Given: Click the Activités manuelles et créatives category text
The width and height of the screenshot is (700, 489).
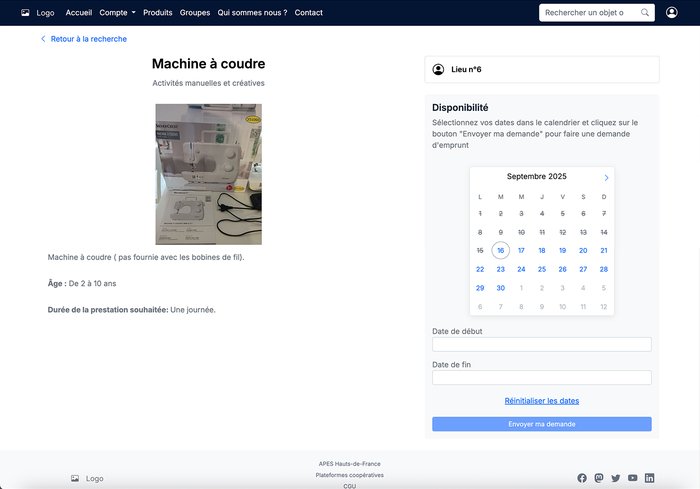Looking at the screenshot, I should [208, 83].
